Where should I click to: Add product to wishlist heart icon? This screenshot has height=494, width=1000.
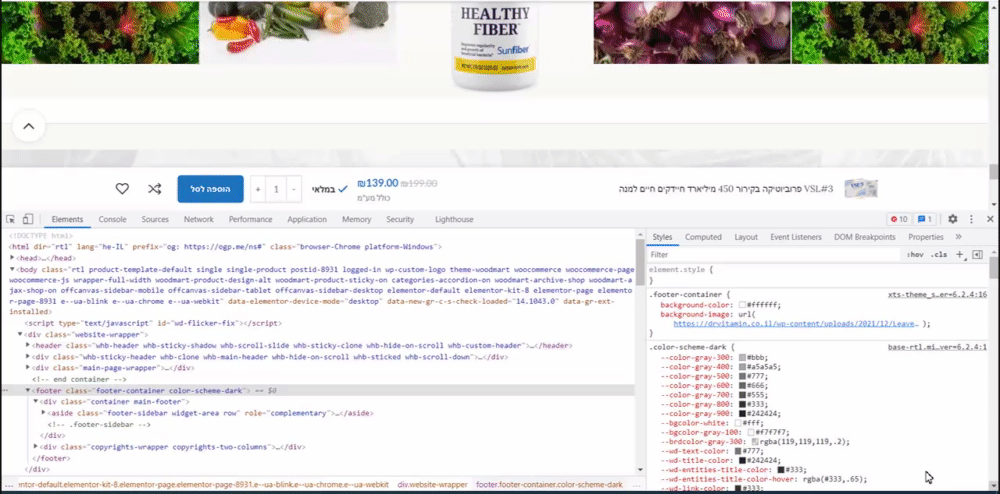coord(122,189)
